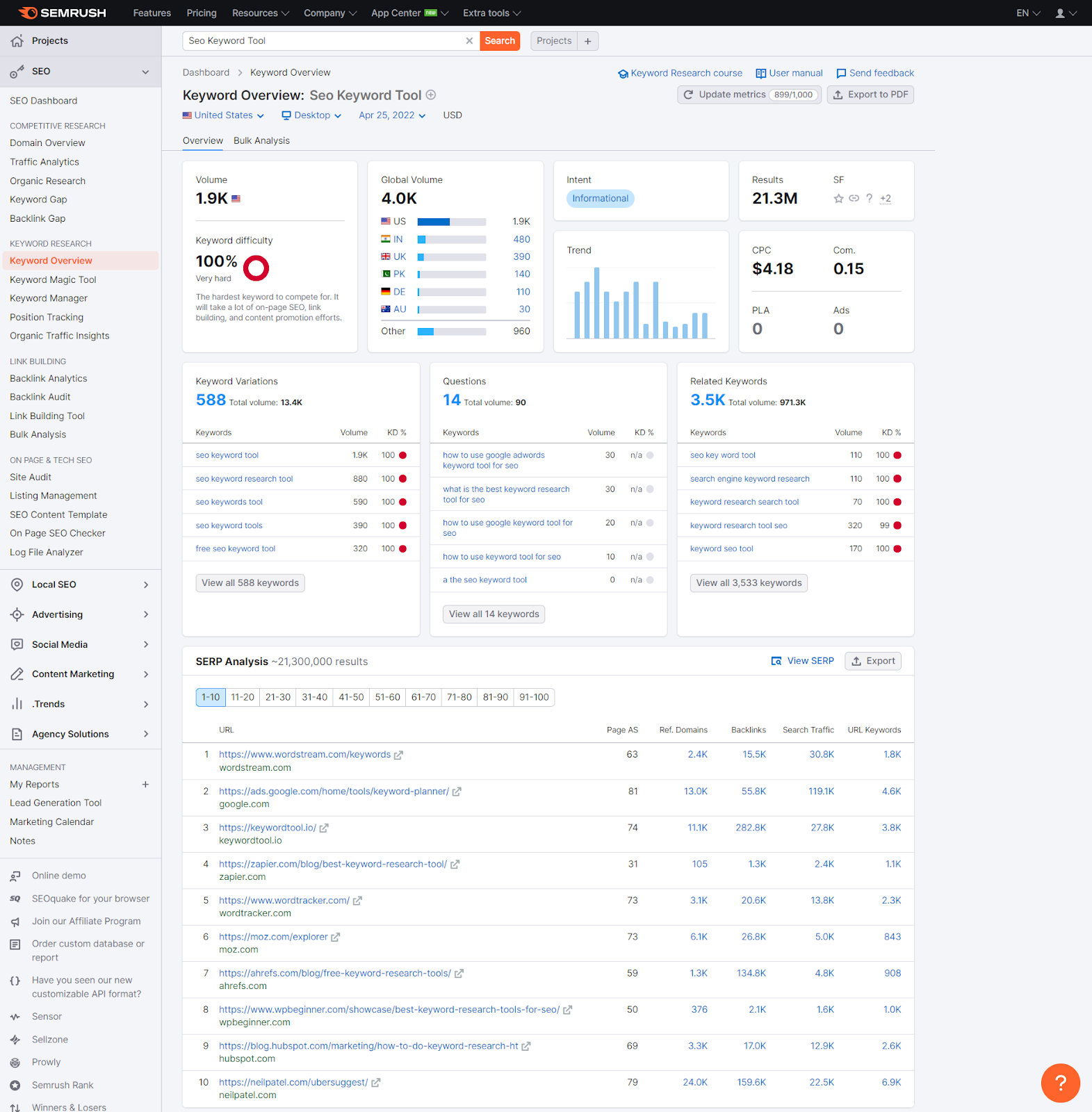Click the Prowly icon in sidebar
1092x1112 pixels.
(x=15, y=1062)
